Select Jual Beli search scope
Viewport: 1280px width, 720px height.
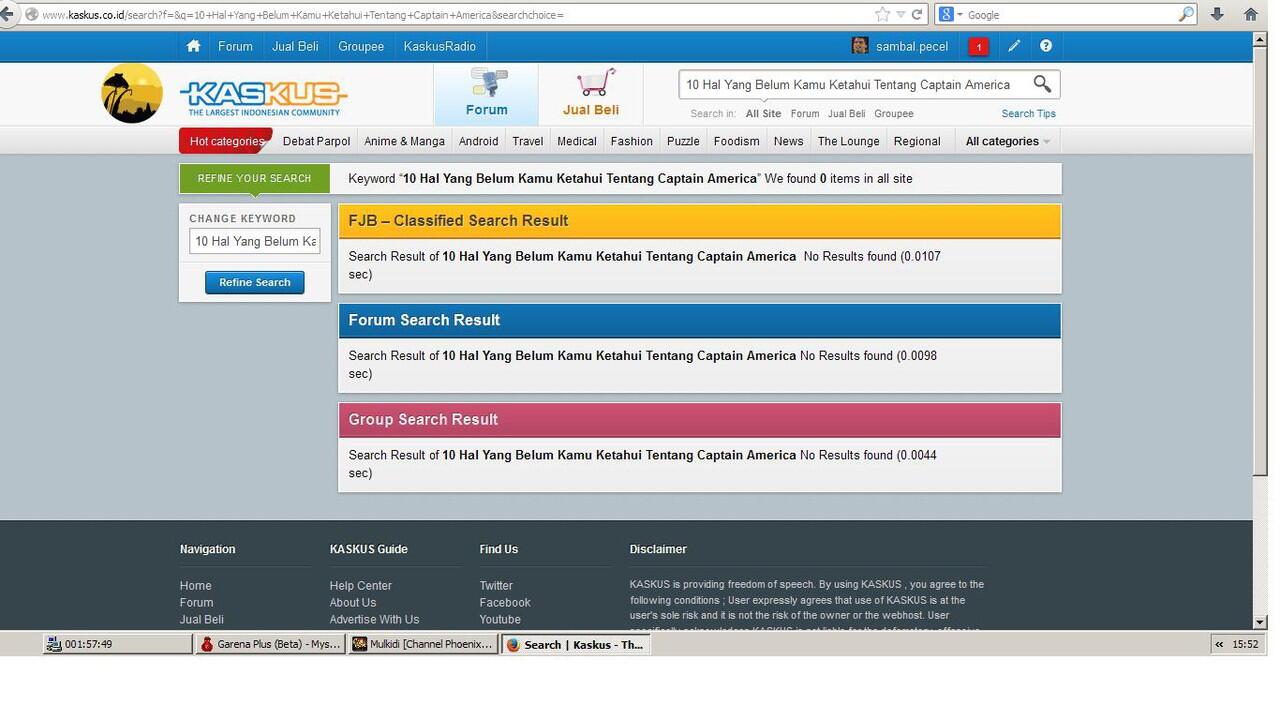pos(847,114)
